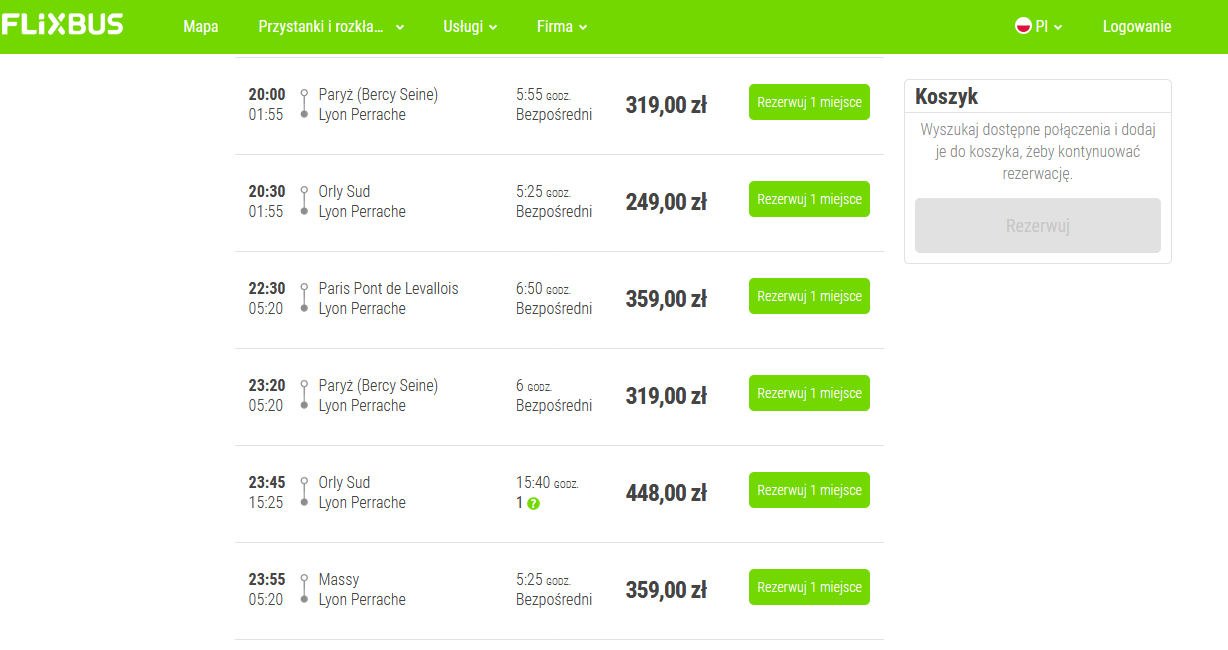The image size is (1228, 650).
Task: Click the 15:25 arrival time
Action: click(266, 502)
